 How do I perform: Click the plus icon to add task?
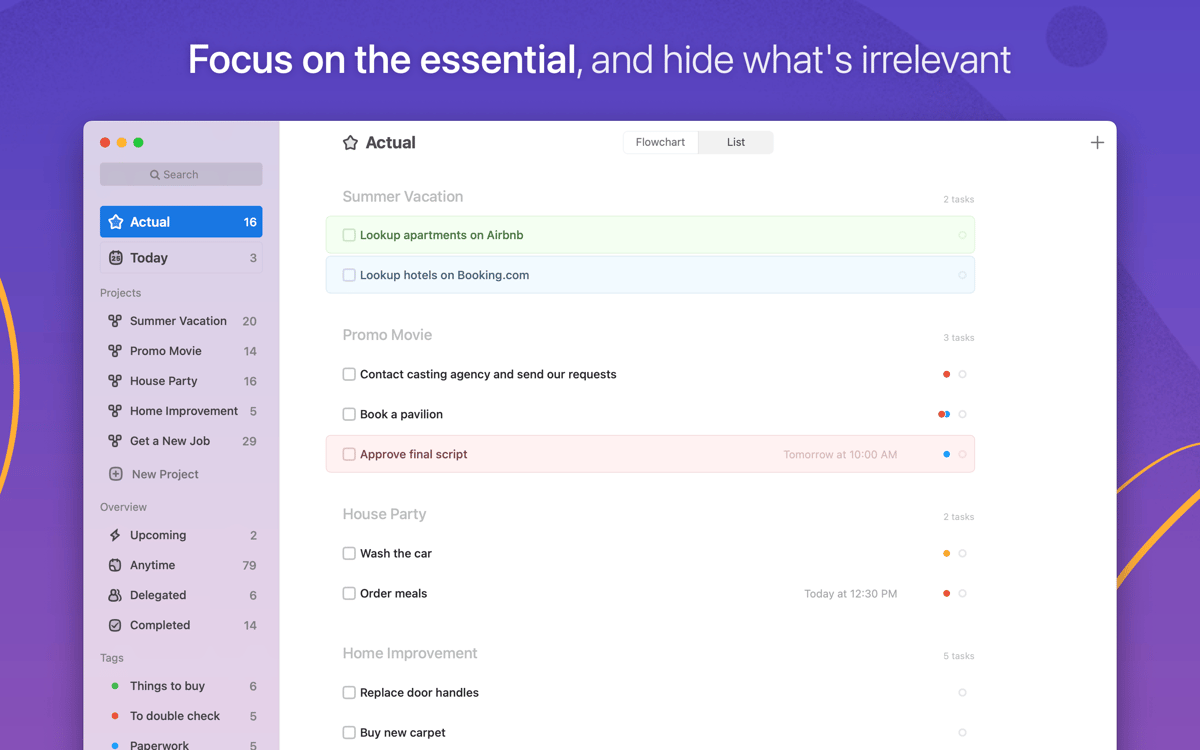(1097, 143)
